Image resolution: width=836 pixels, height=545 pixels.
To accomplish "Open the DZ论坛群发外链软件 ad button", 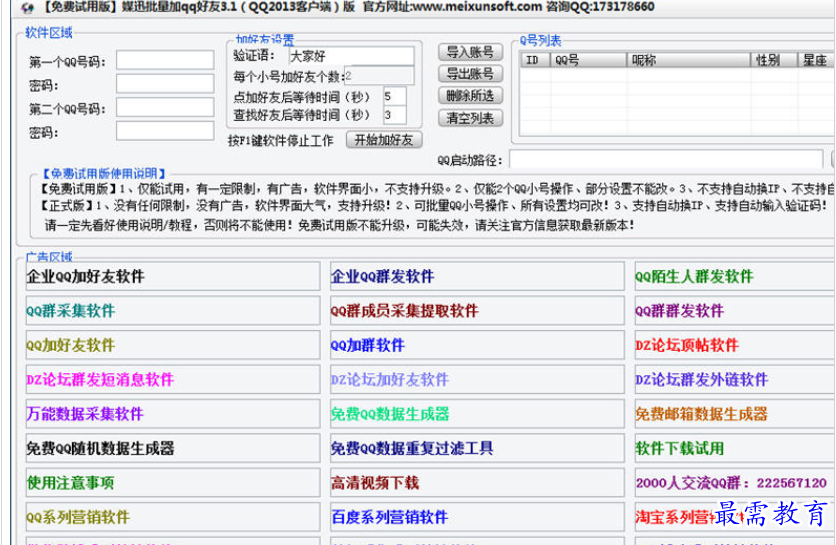I will (735, 379).
